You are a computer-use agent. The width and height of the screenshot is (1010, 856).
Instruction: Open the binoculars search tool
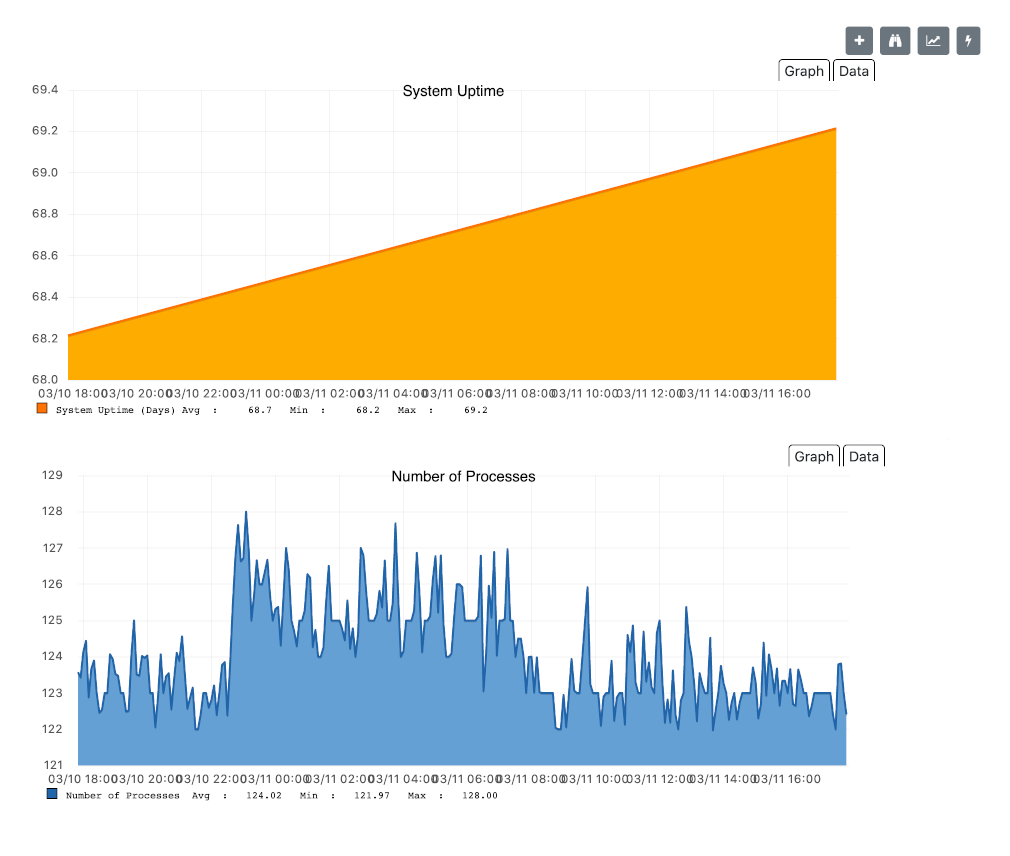(x=894, y=40)
